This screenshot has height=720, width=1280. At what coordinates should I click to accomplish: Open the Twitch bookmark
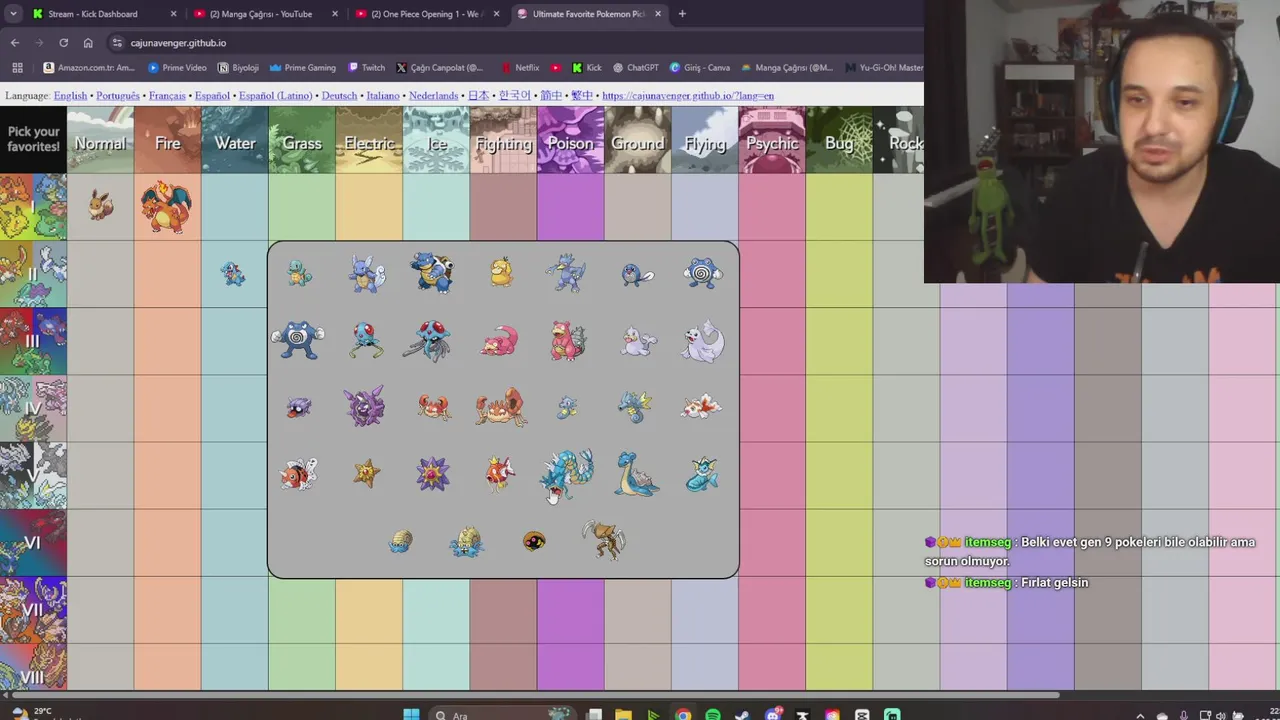[x=366, y=68]
